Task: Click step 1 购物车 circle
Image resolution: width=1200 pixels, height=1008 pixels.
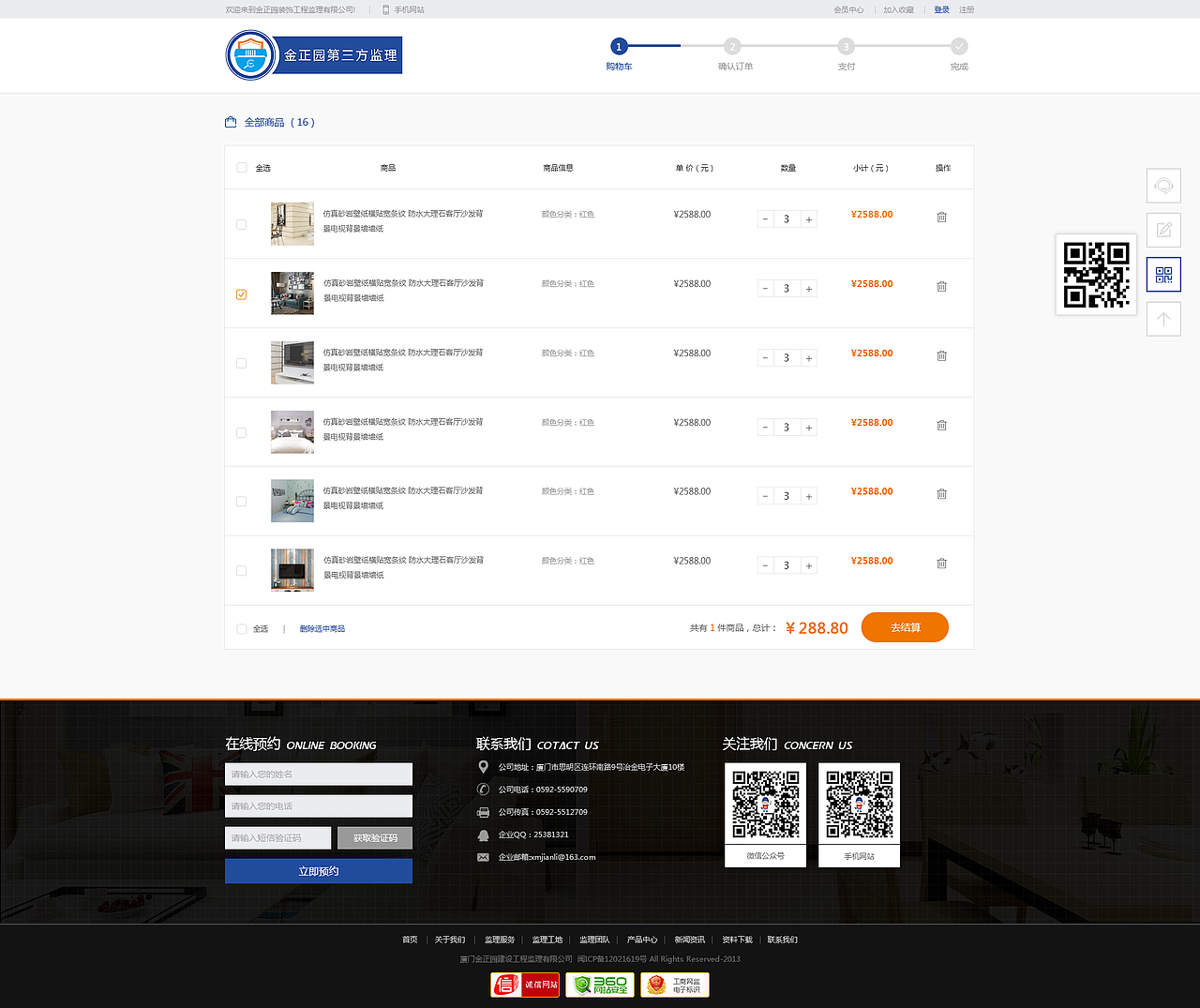Action: (x=619, y=46)
